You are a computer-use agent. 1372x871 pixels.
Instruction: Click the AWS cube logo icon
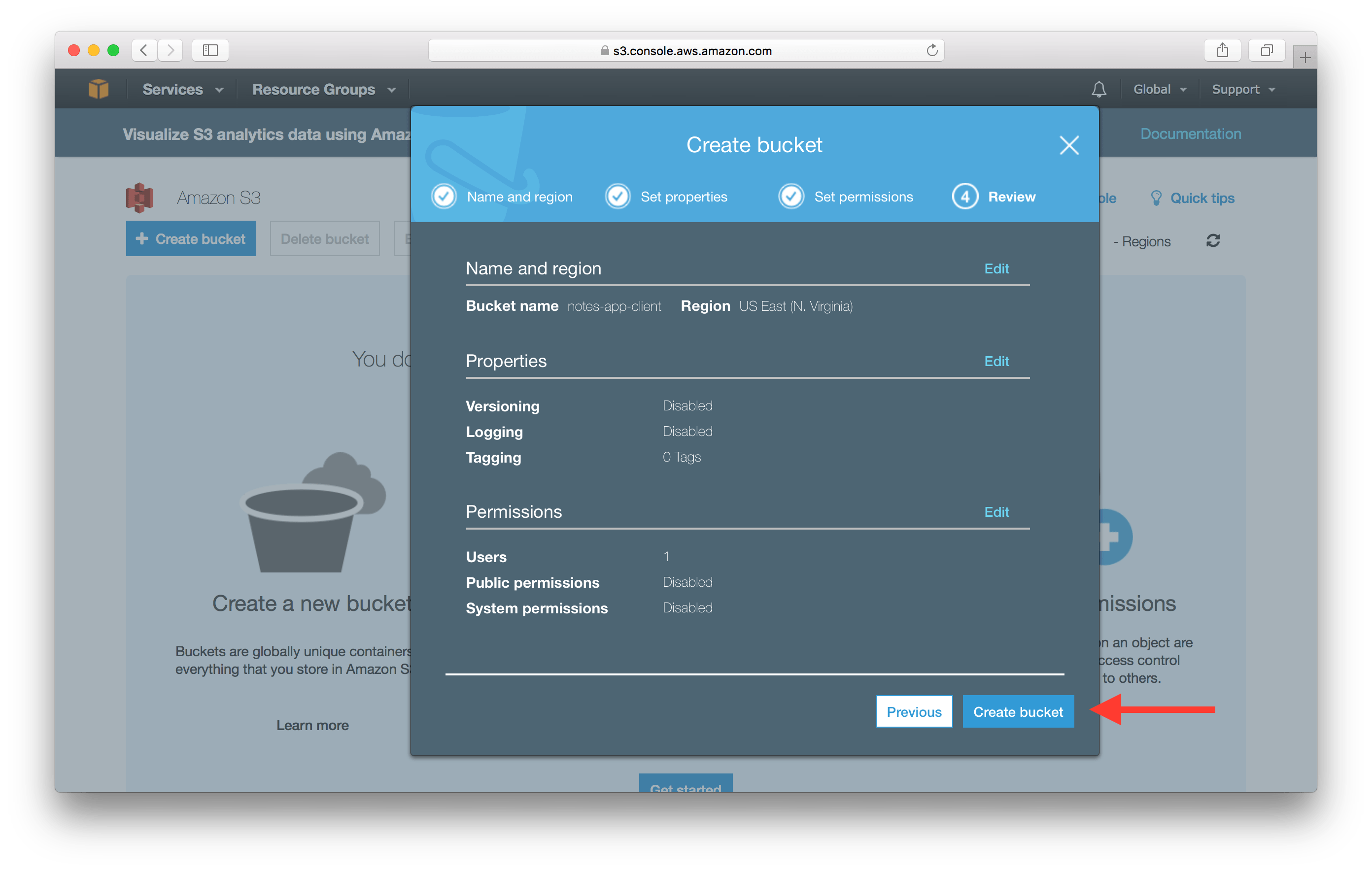click(98, 88)
